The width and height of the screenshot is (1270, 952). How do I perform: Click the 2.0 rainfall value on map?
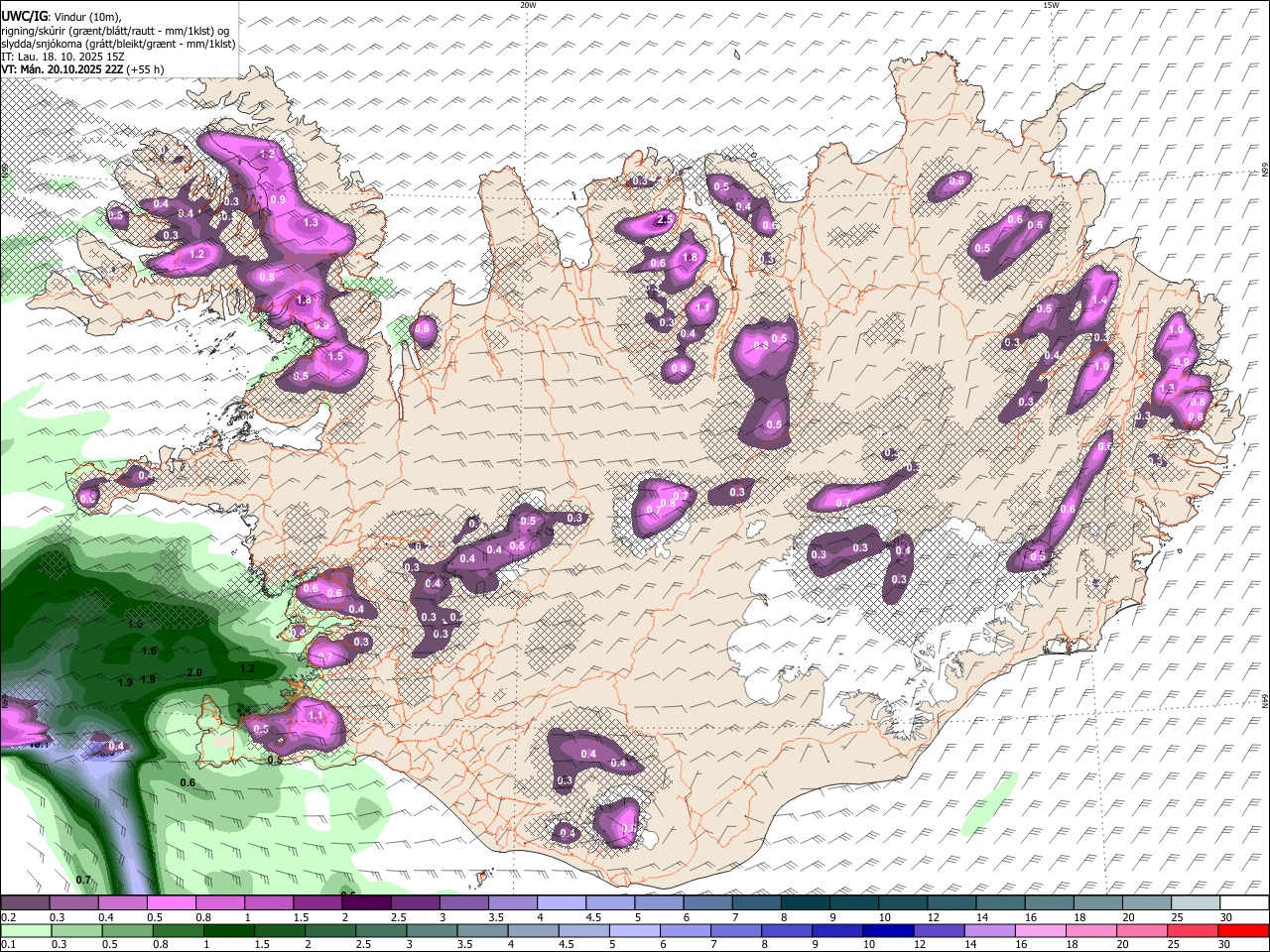[194, 672]
